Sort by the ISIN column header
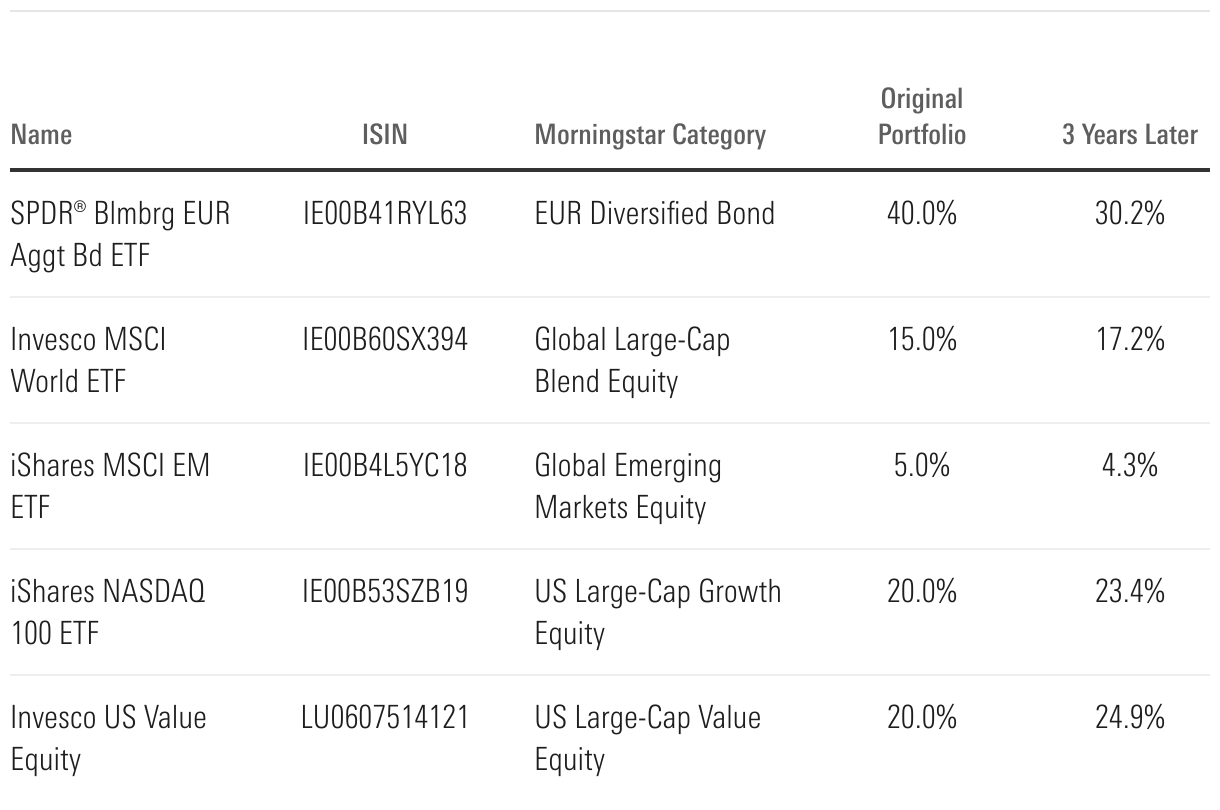Screen dimensions: 1220x810 pos(385,134)
